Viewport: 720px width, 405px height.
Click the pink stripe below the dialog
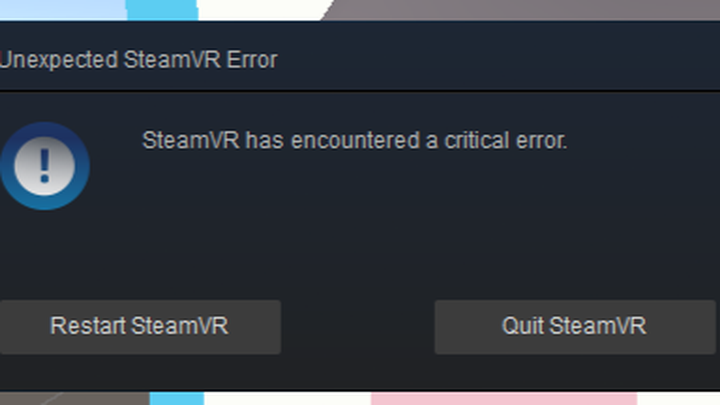click(504, 399)
